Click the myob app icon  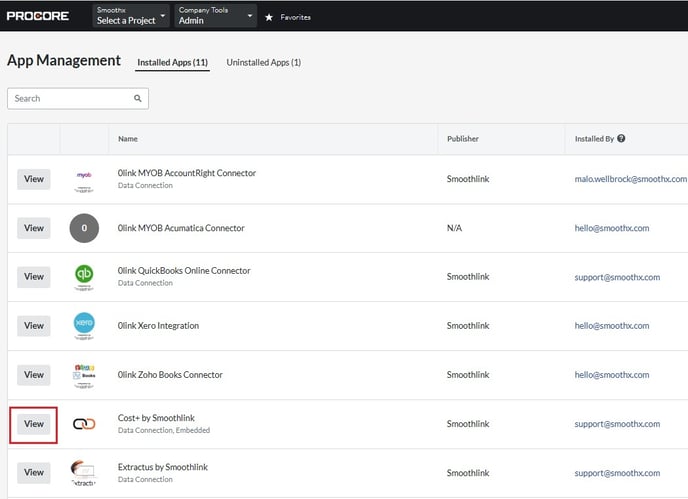pos(84,181)
